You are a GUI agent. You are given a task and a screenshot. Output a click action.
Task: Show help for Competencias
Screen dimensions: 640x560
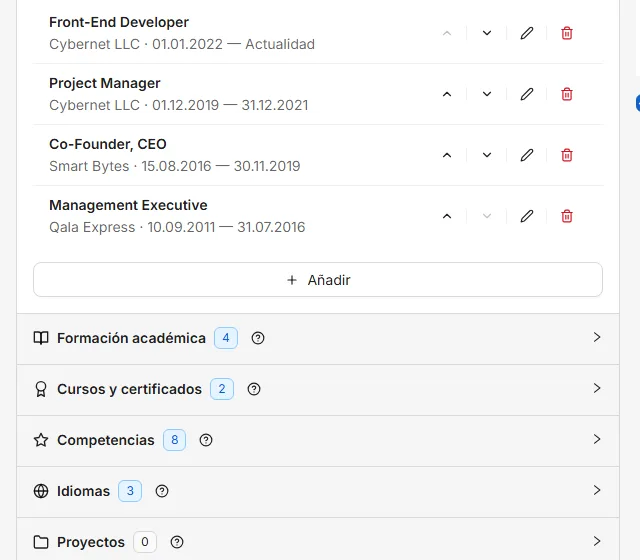point(206,440)
